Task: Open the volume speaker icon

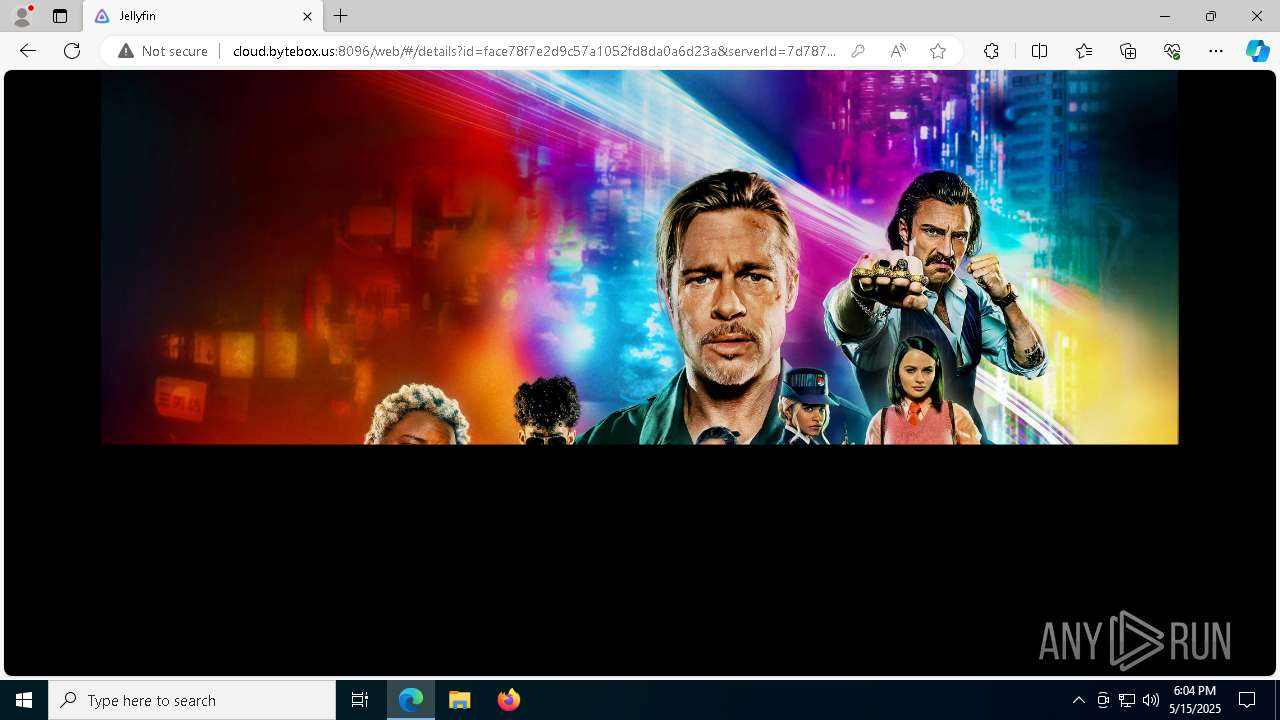Action: (x=1151, y=700)
